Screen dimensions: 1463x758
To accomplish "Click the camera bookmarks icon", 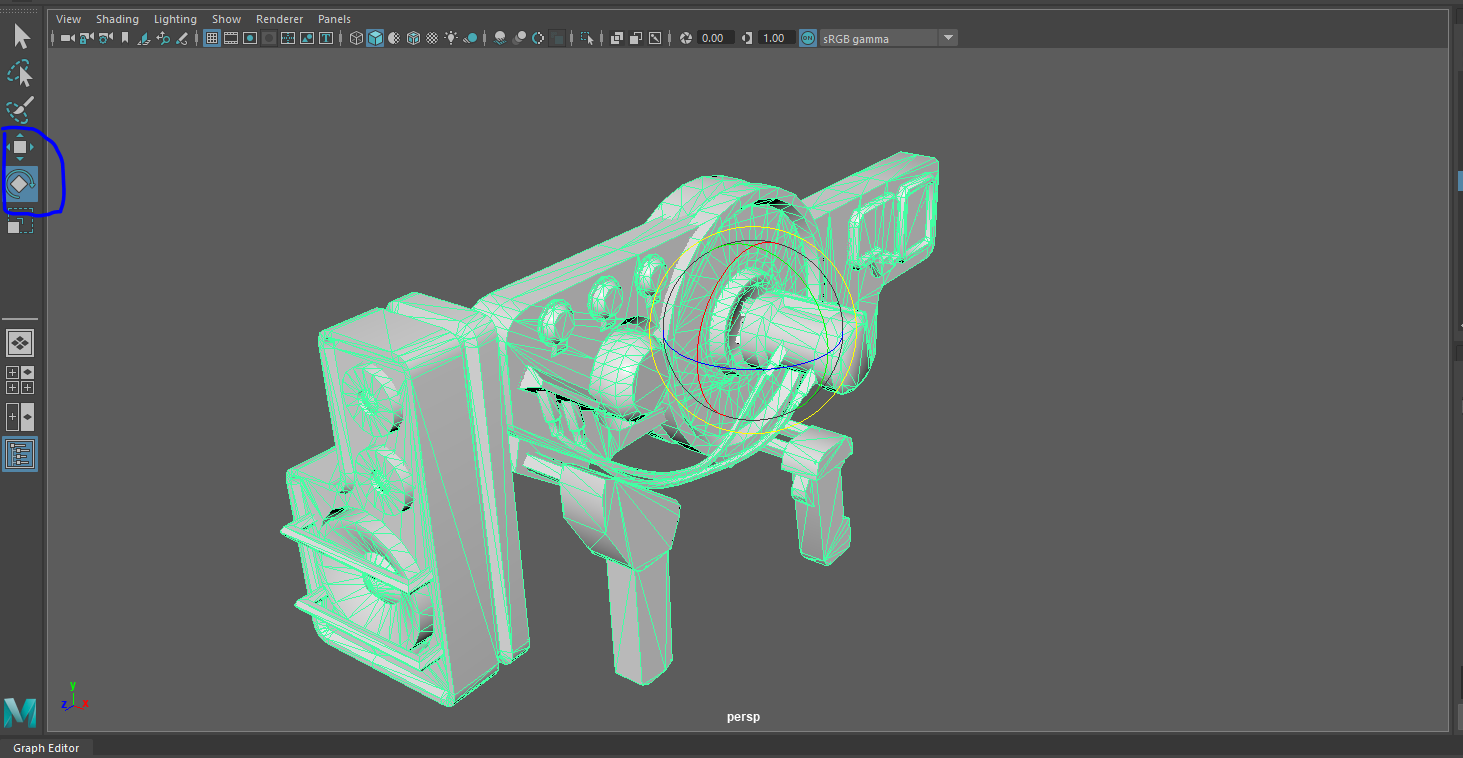I will tap(125, 38).
